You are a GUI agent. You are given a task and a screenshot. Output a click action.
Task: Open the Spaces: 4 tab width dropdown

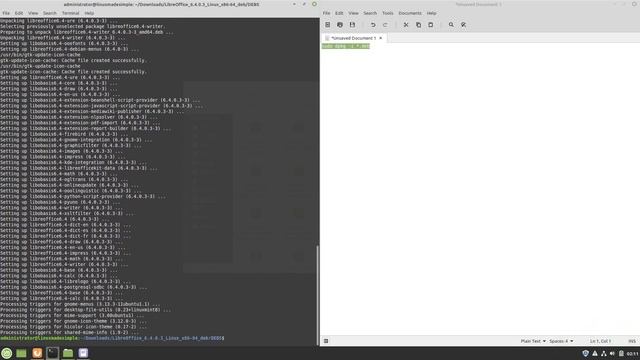click(561, 341)
